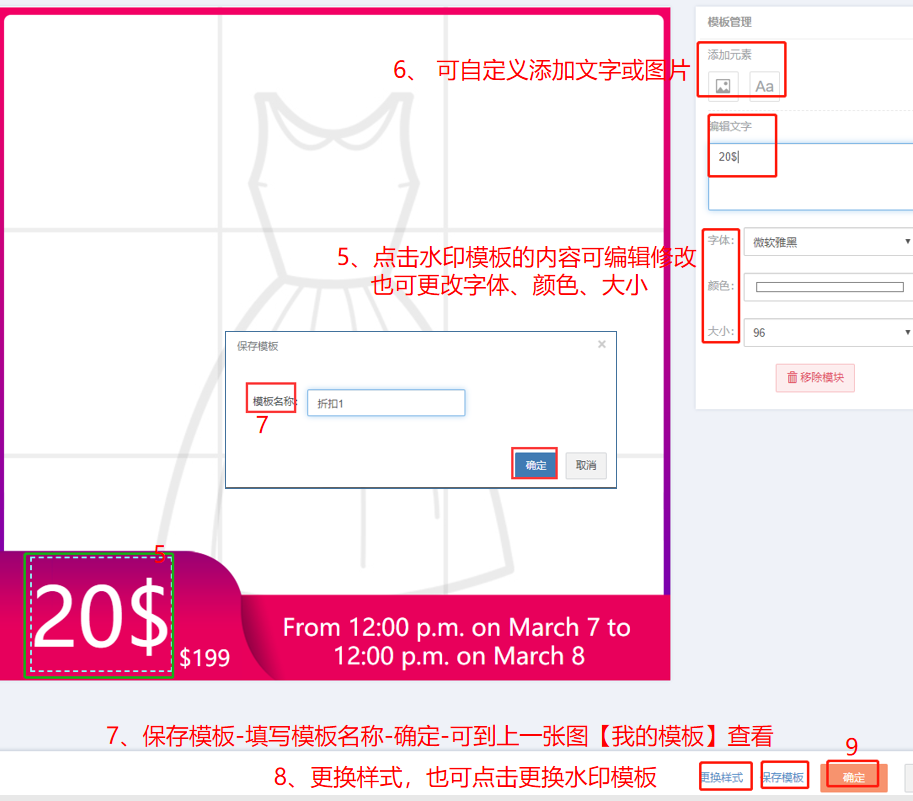Select the $199 price text on canvas

(x=204, y=658)
